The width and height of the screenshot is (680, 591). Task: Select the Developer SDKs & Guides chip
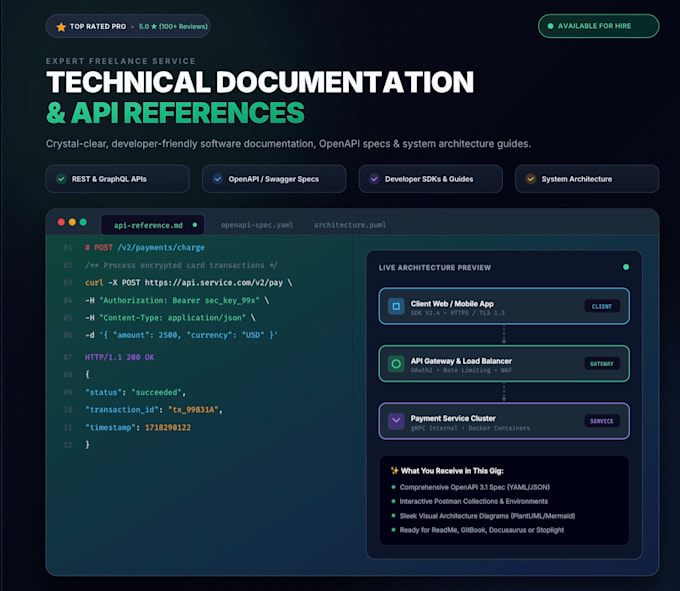(431, 179)
